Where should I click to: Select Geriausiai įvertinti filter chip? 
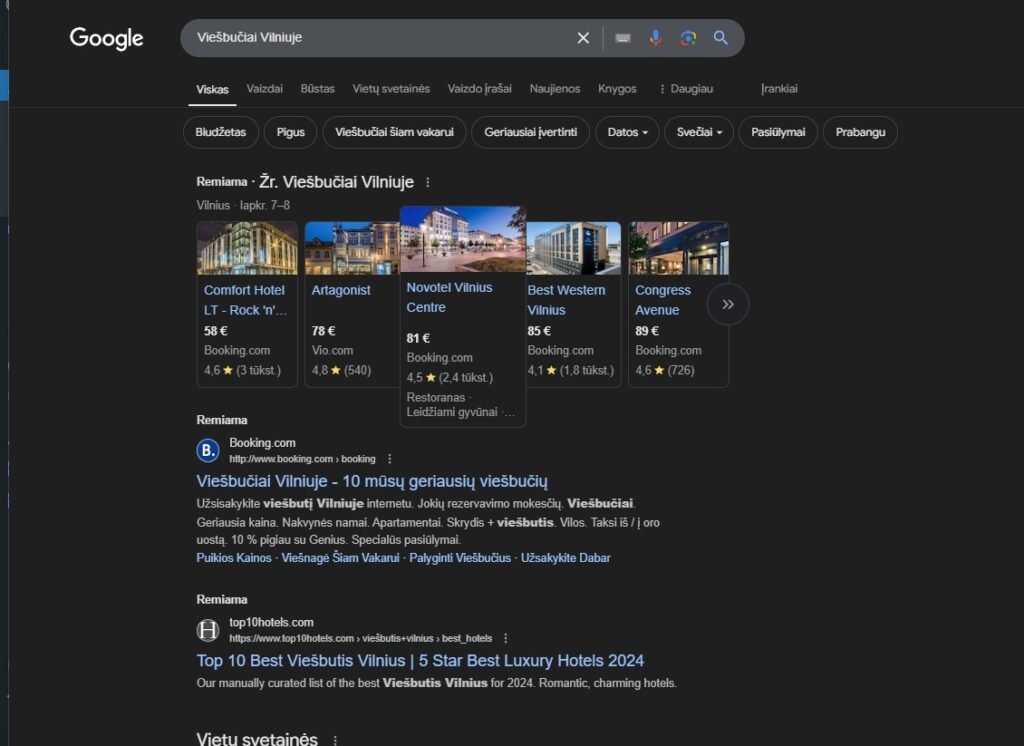[x=530, y=133]
